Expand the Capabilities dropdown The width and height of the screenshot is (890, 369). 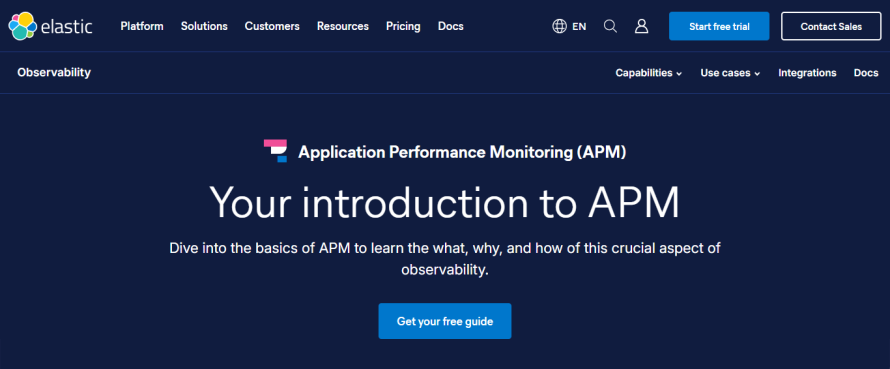(x=649, y=73)
